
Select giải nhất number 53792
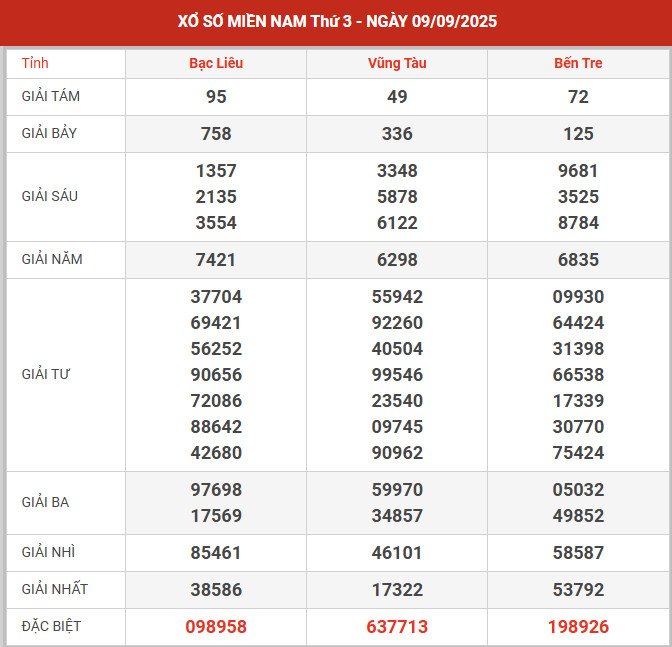pyautogui.click(x=578, y=590)
